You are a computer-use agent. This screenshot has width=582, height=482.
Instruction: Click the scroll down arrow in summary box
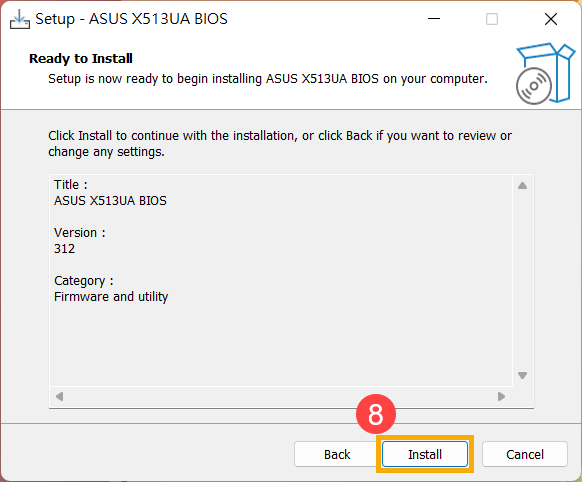(x=523, y=376)
